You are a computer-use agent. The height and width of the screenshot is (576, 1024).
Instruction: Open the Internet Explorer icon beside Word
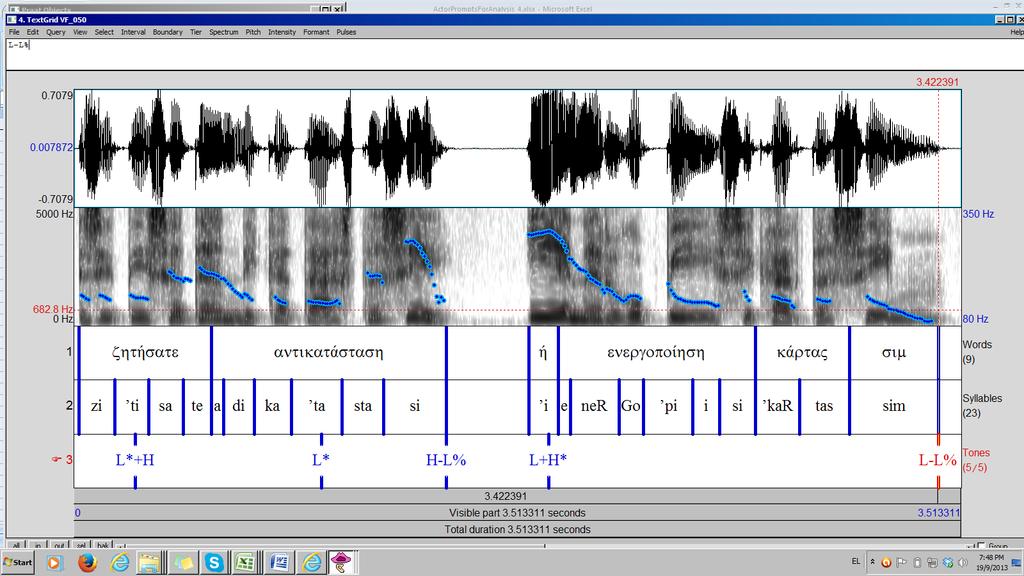click(x=312, y=562)
